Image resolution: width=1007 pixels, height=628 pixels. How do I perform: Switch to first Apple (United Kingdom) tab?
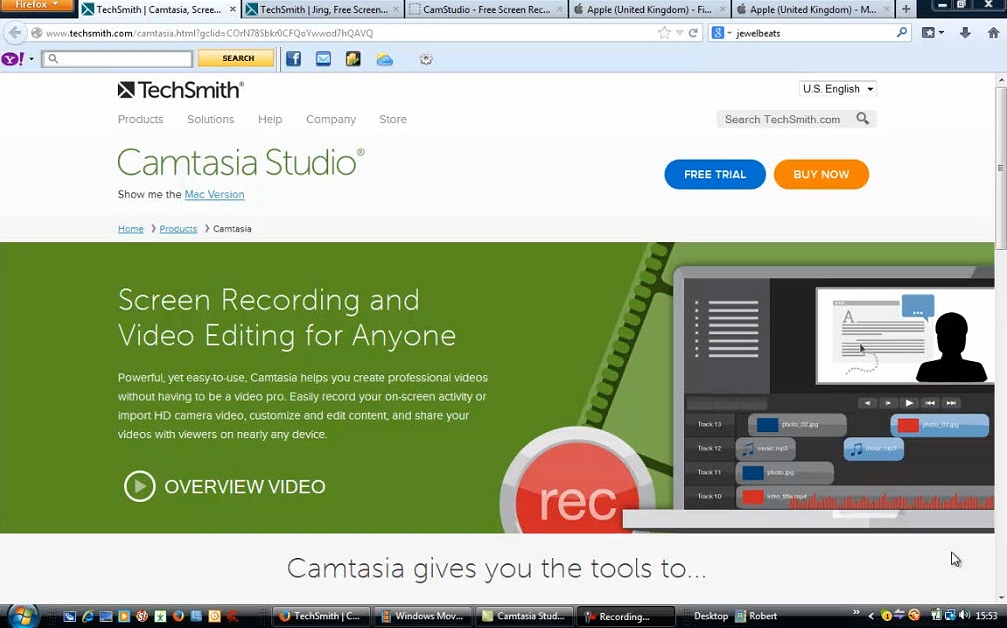649,10
